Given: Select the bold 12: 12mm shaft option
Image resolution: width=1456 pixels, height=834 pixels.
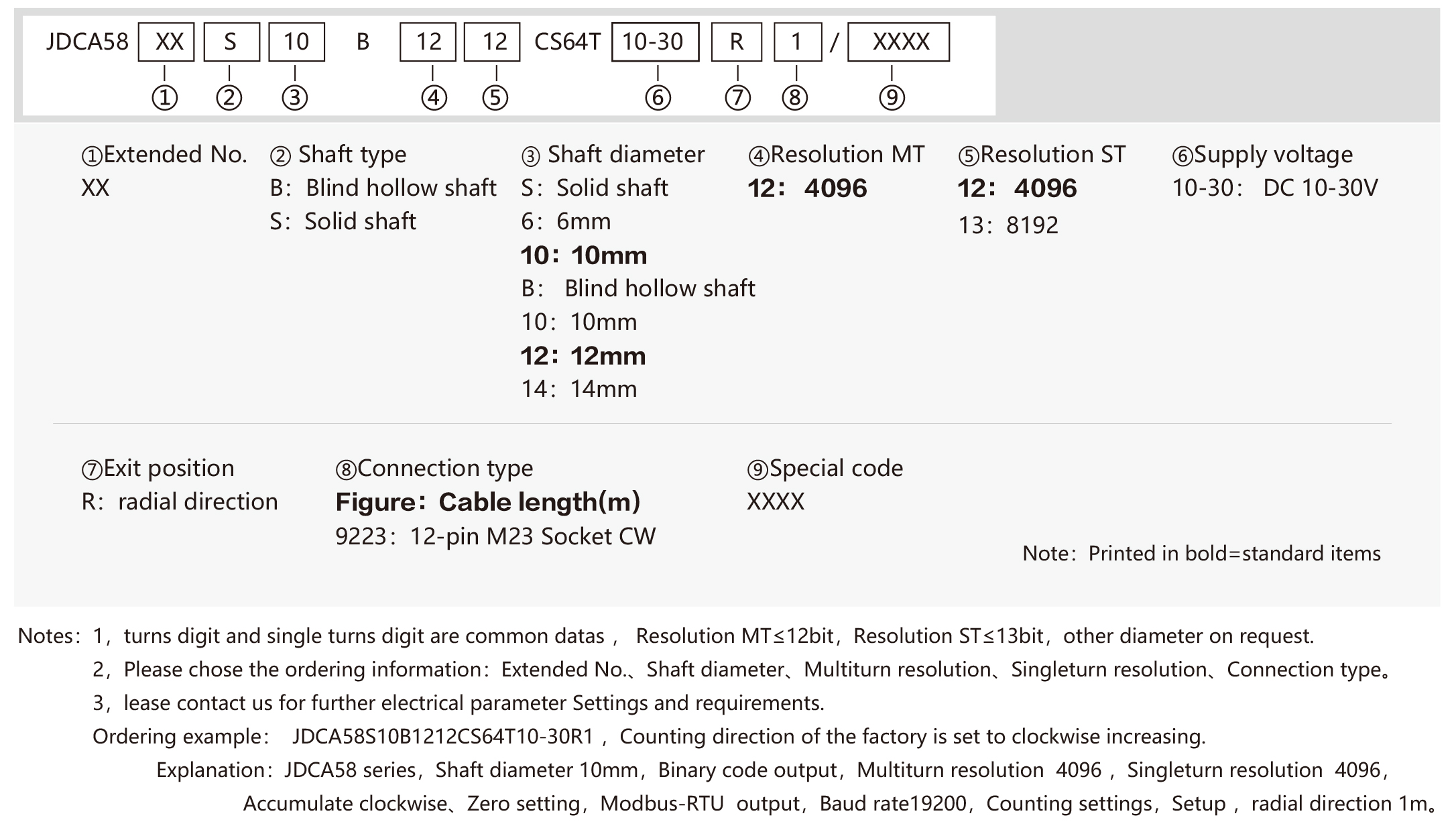Looking at the screenshot, I should 583,356.
